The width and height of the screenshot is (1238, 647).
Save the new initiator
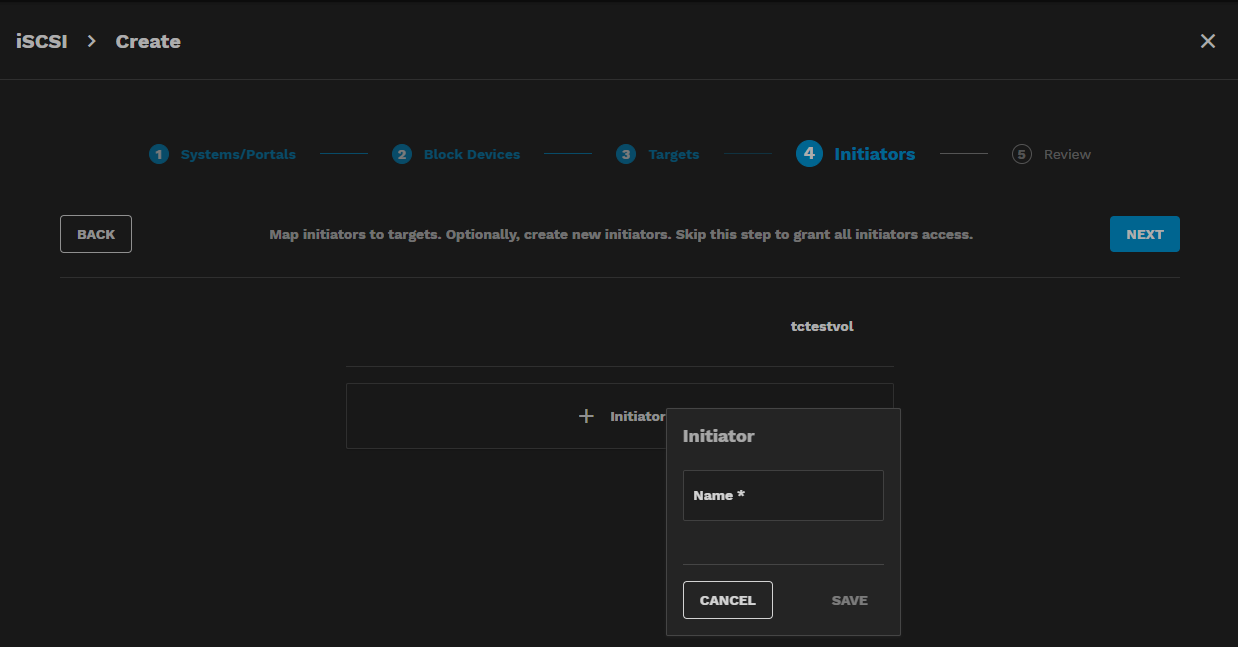849,600
